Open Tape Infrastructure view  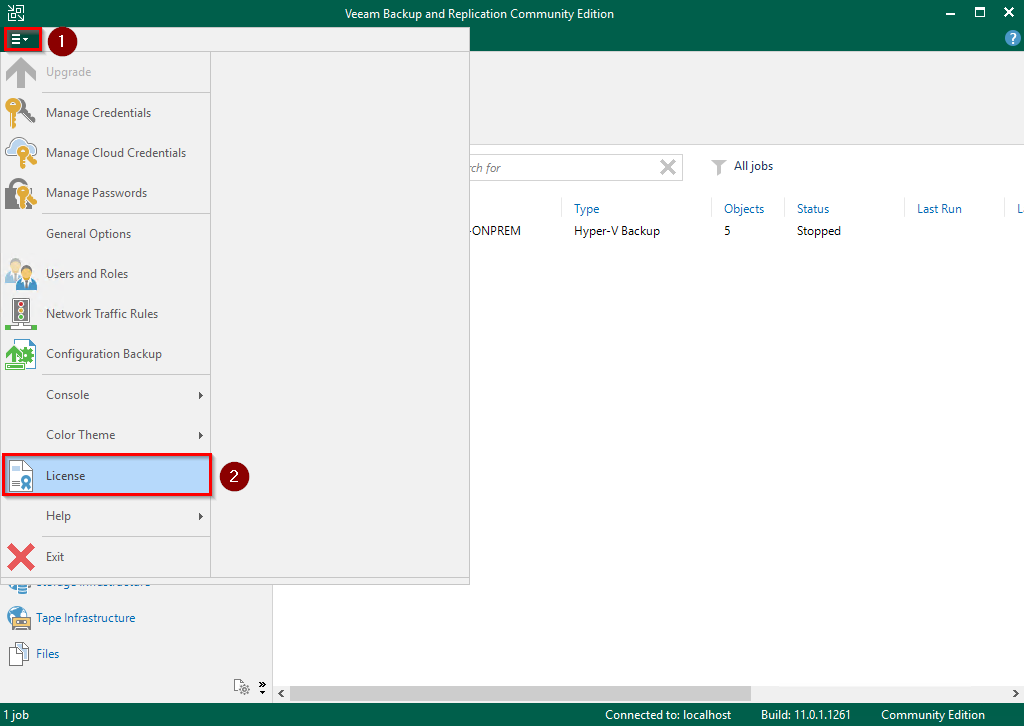(86, 618)
